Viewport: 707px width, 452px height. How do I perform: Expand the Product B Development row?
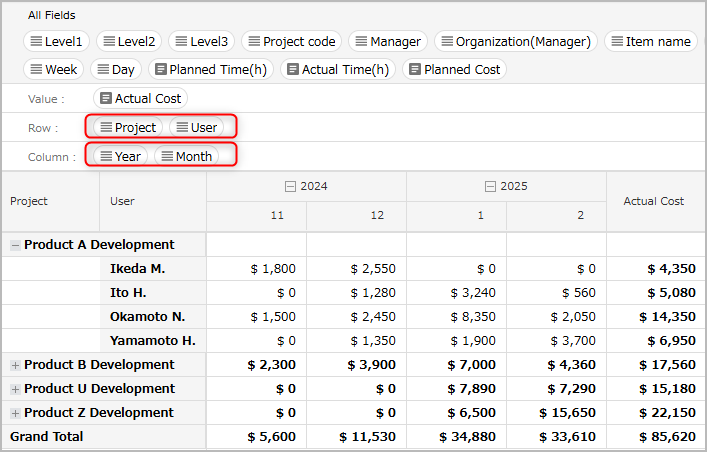[x=15, y=365]
